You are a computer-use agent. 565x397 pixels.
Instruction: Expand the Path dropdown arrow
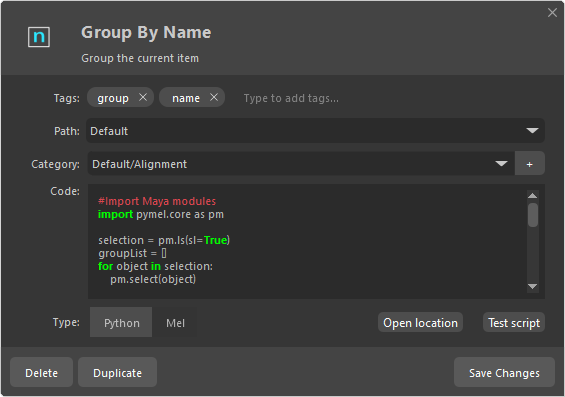(x=532, y=130)
